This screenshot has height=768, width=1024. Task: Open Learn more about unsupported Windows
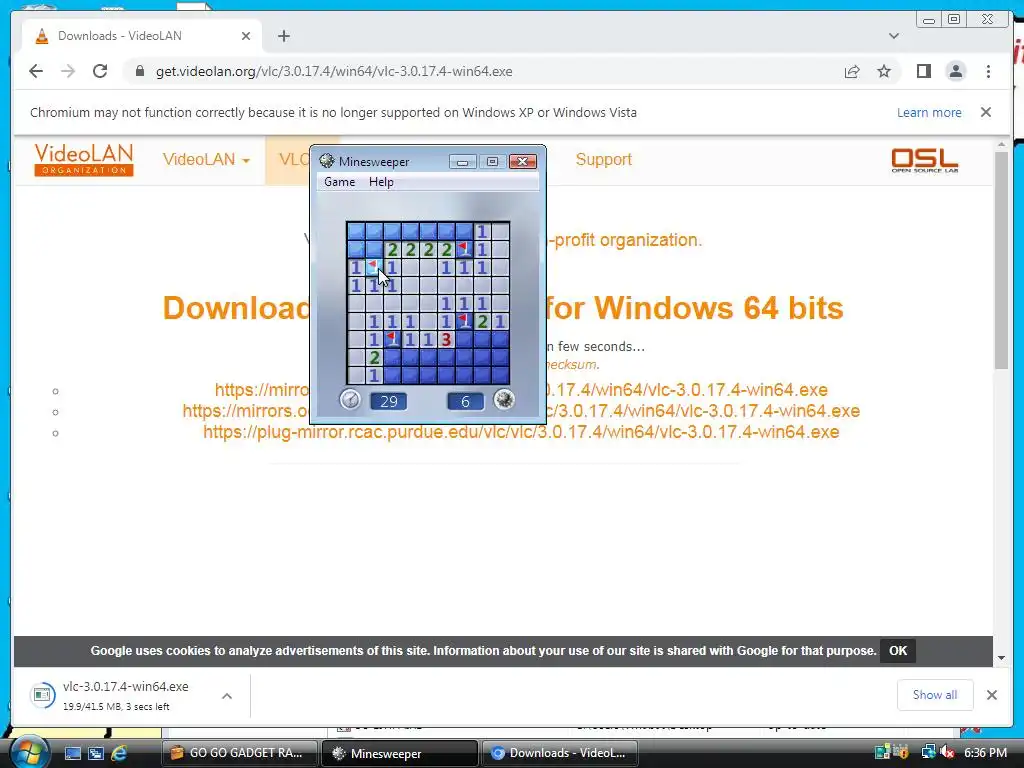tap(929, 112)
